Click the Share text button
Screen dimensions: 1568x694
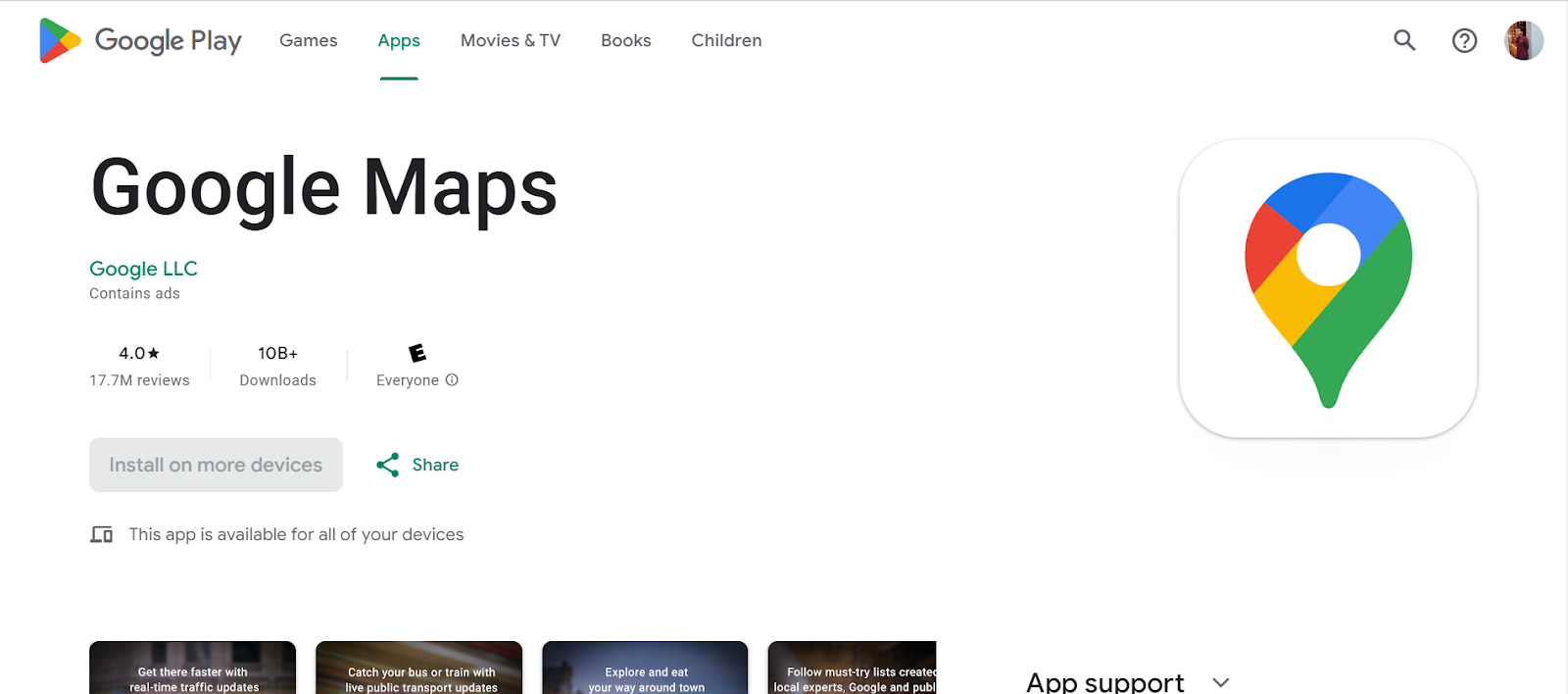pyautogui.click(x=435, y=465)
